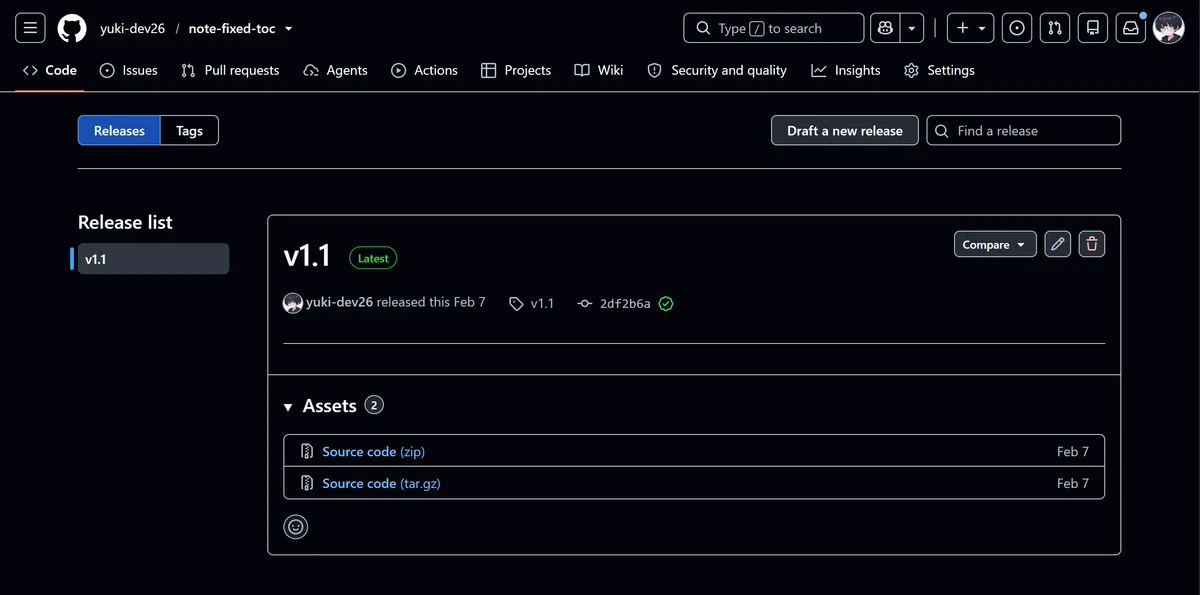Expand the Copilot dropdown arrow
The image size is (1200, 595).
tap(912, 28)
